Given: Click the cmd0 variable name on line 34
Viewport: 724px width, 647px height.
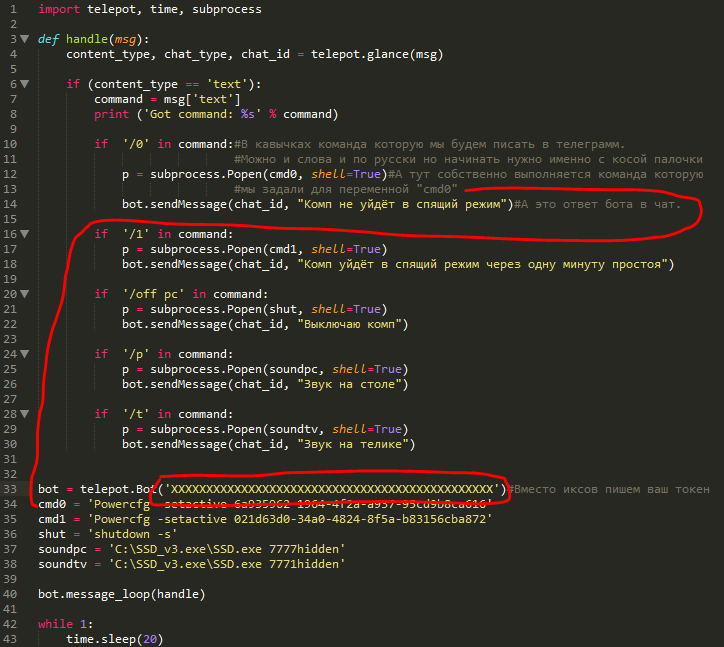Looking at the screenshot, I should coord(52,504).
